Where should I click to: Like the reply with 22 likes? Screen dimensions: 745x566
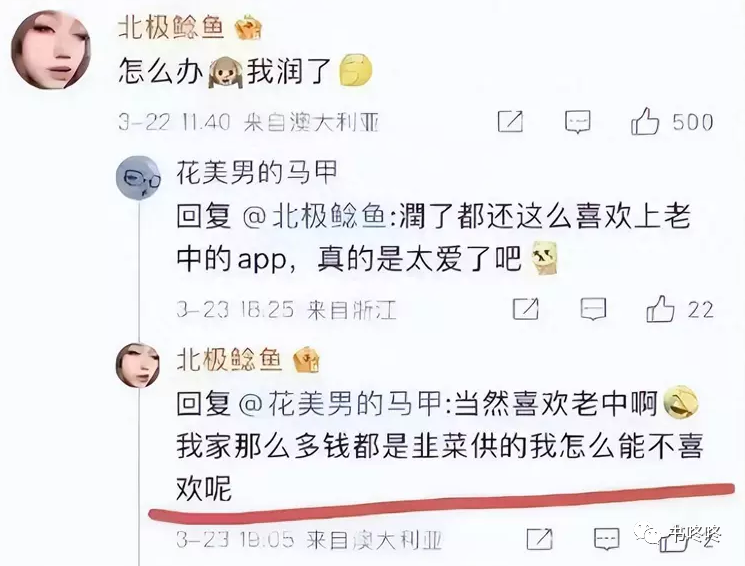point(660,308)
